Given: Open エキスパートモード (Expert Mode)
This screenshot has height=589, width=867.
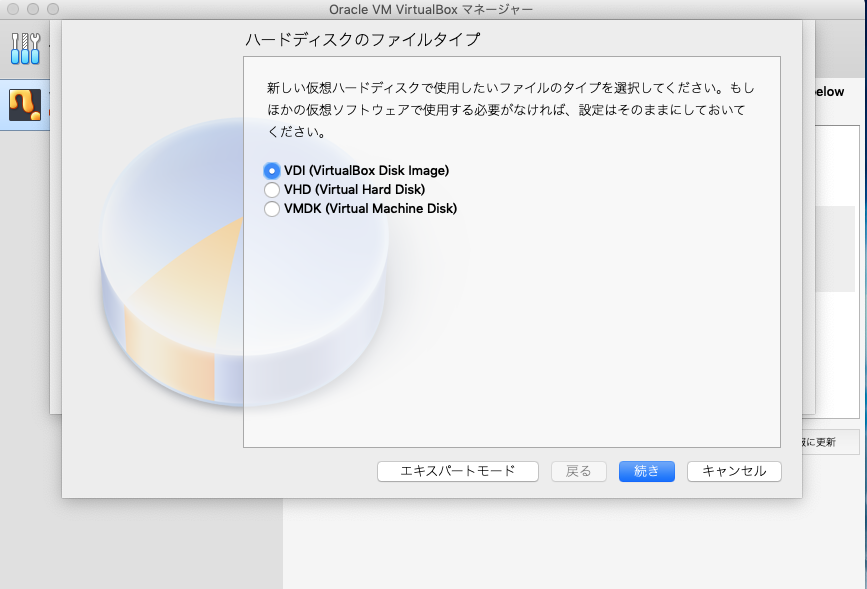Looking at the screenshot, I should click(x=457, y=471).
